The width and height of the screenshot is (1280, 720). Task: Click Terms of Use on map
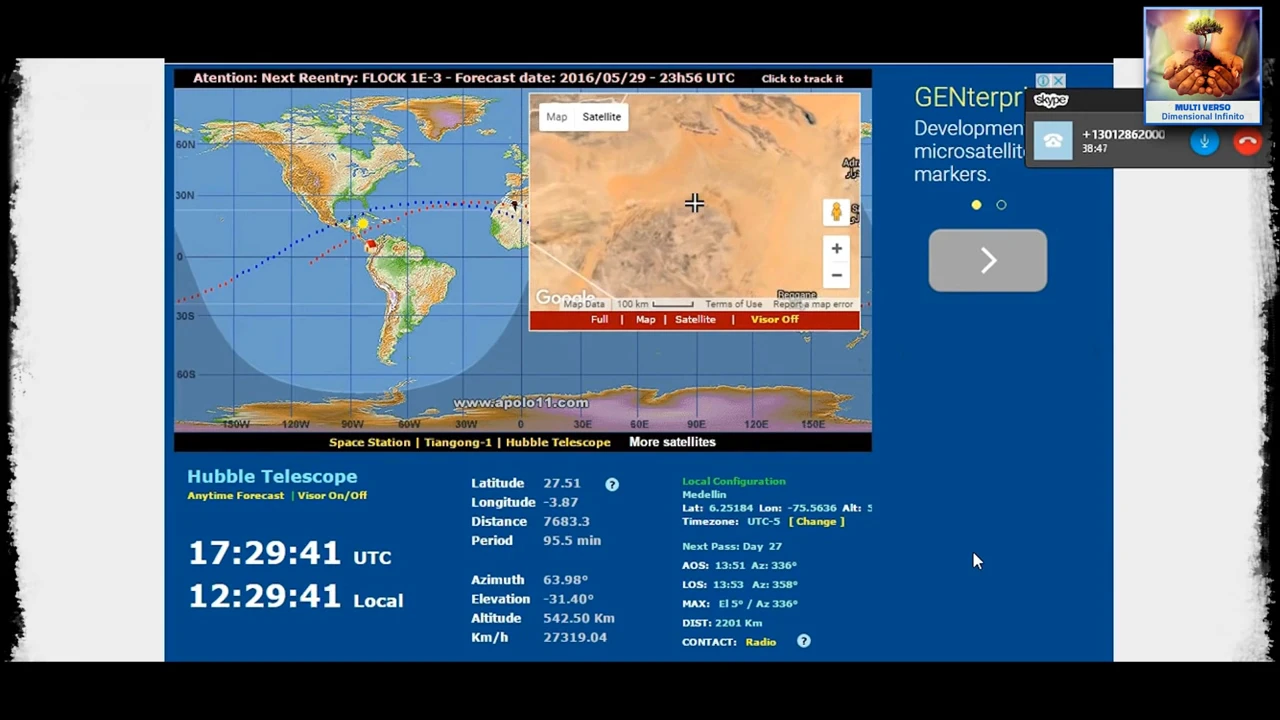pos(733,304)
